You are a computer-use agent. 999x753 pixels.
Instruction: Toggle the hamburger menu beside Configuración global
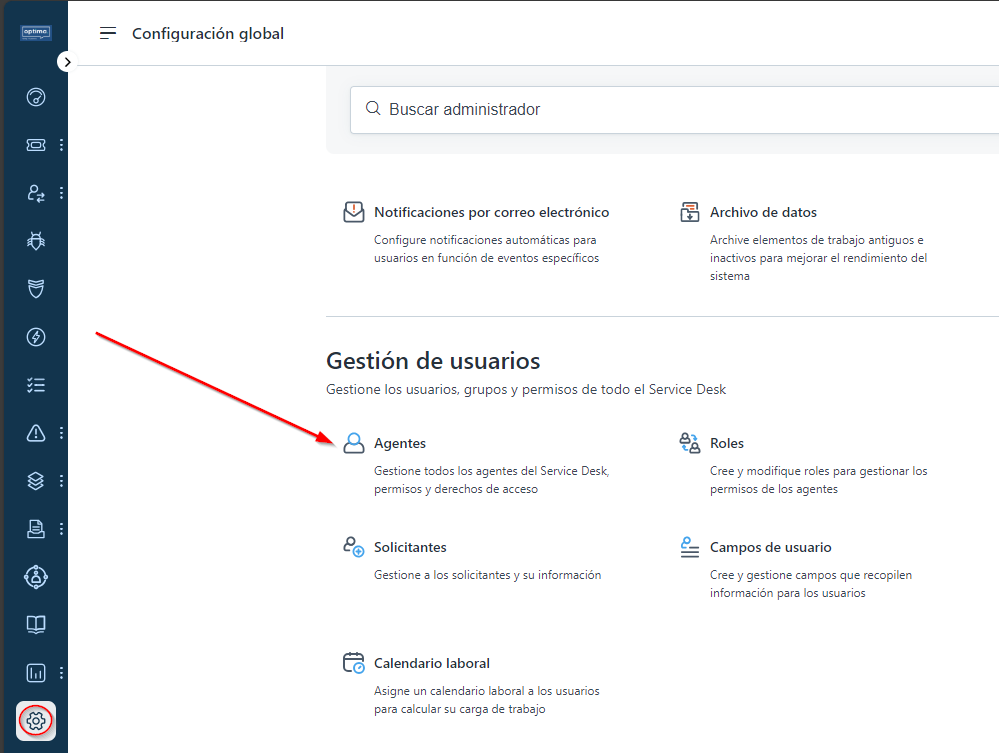click(108, 34)
